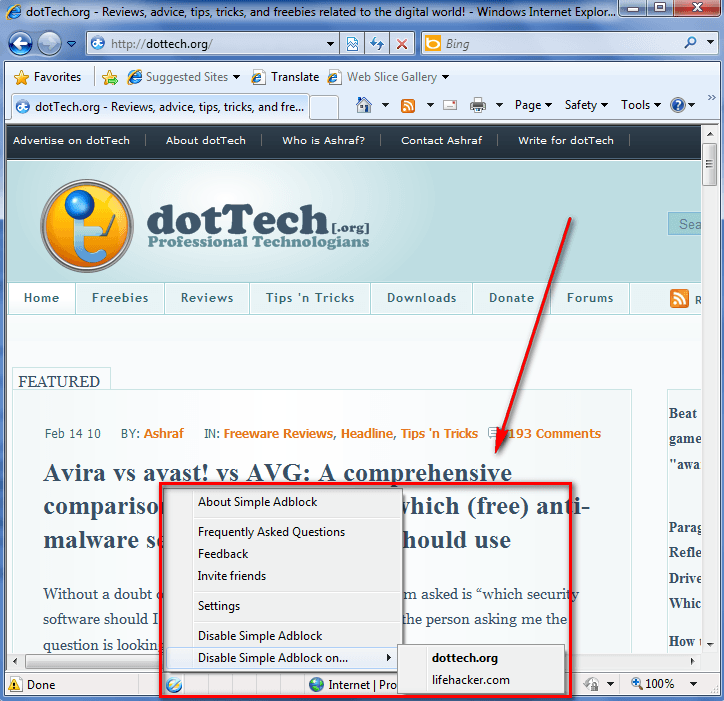Open the Tools dropdown menu

[x=640, y=105]
